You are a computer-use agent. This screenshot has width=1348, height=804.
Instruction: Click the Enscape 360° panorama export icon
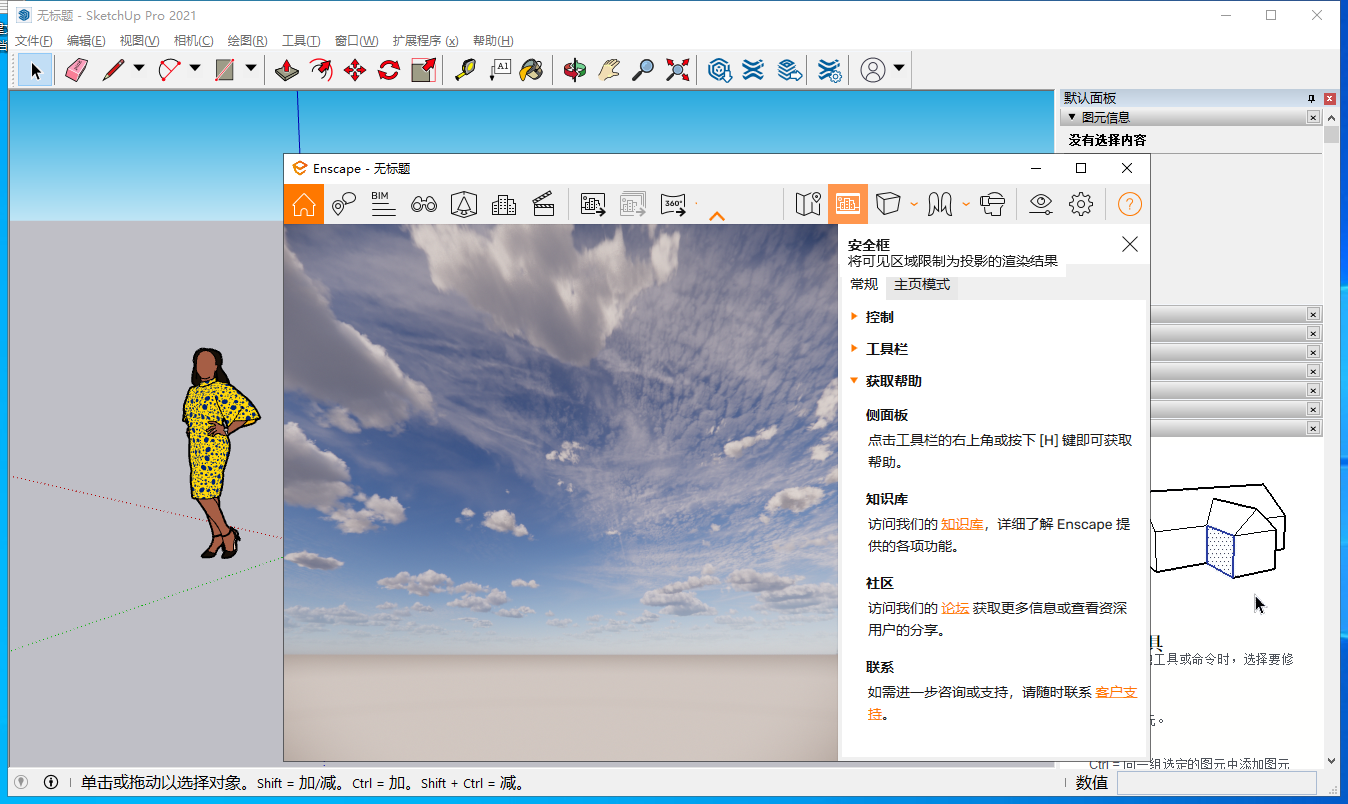tap(672, 204)
